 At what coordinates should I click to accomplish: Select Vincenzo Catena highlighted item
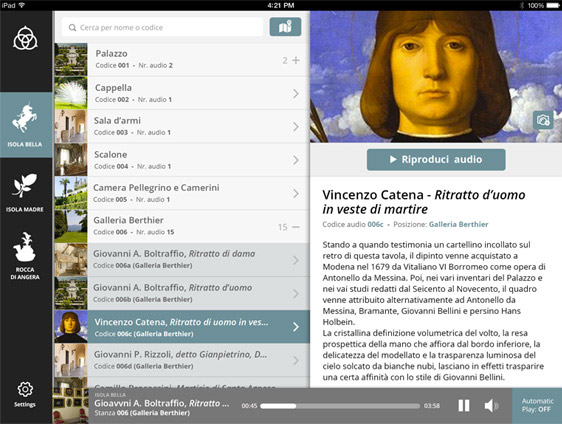182,327
